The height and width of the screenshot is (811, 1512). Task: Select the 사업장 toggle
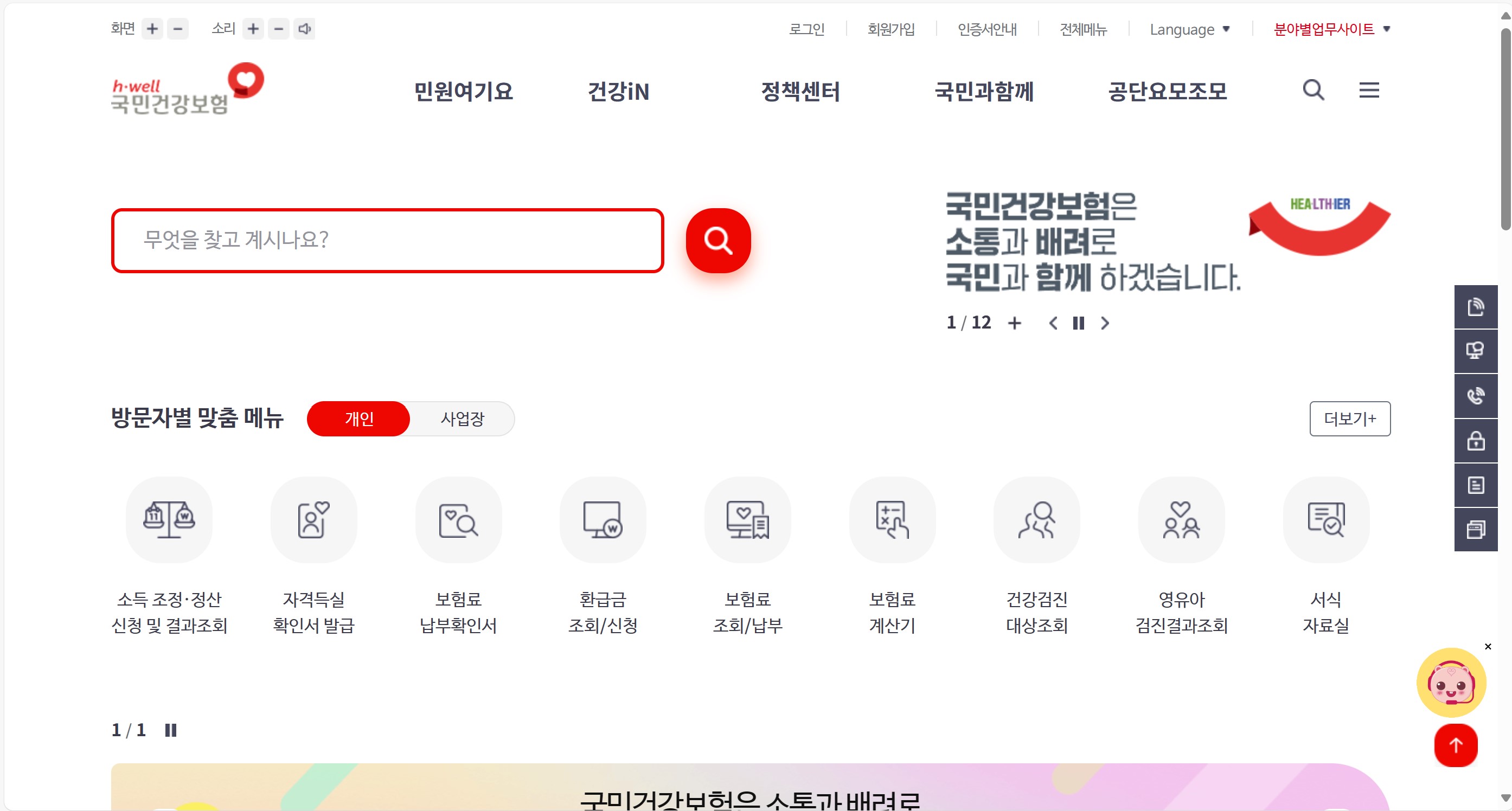[463, 419]
